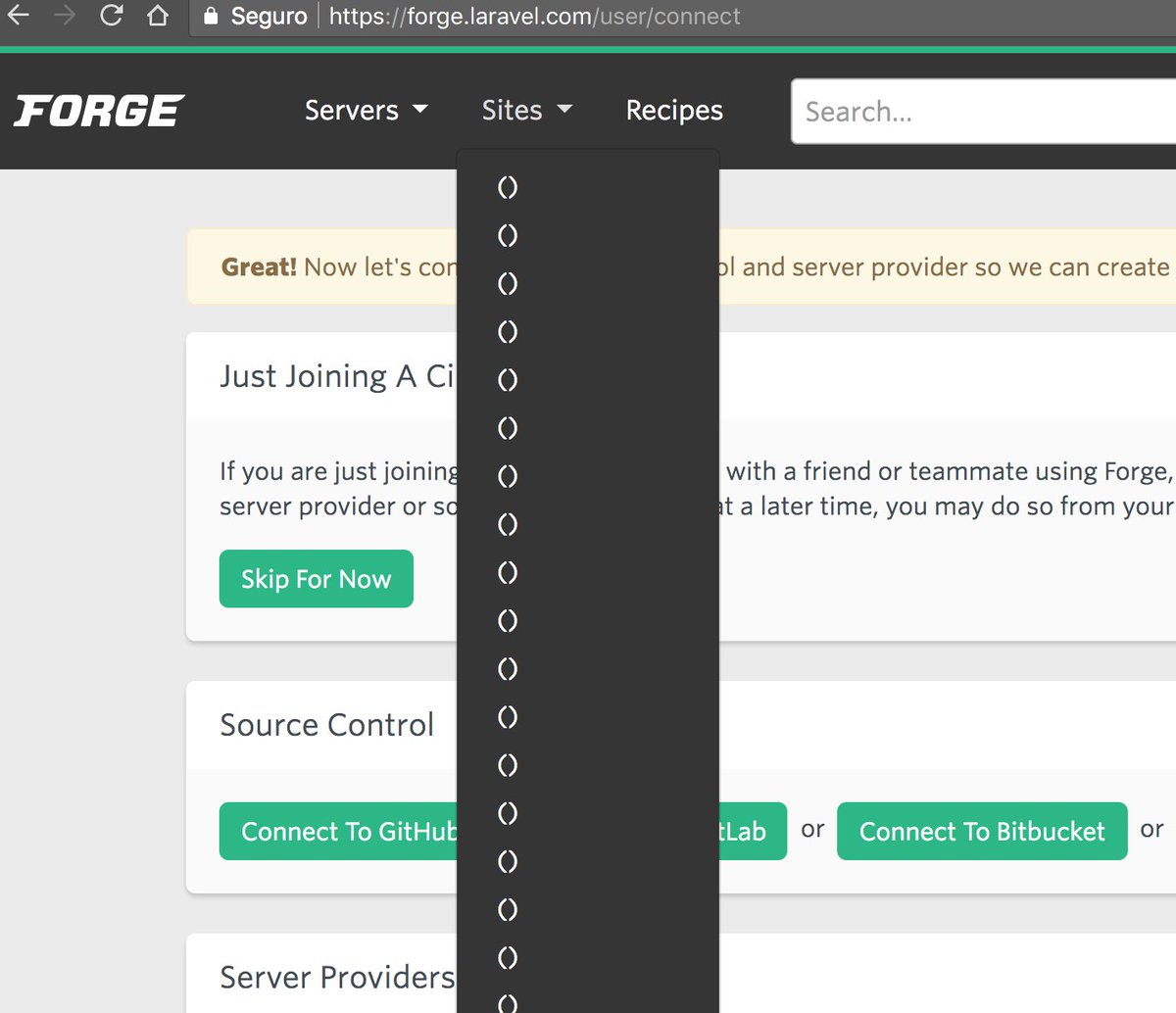Click the browser back arrow
Image resolution: width=1176 pixels, height=1013 pixels.
click(19, 16)
